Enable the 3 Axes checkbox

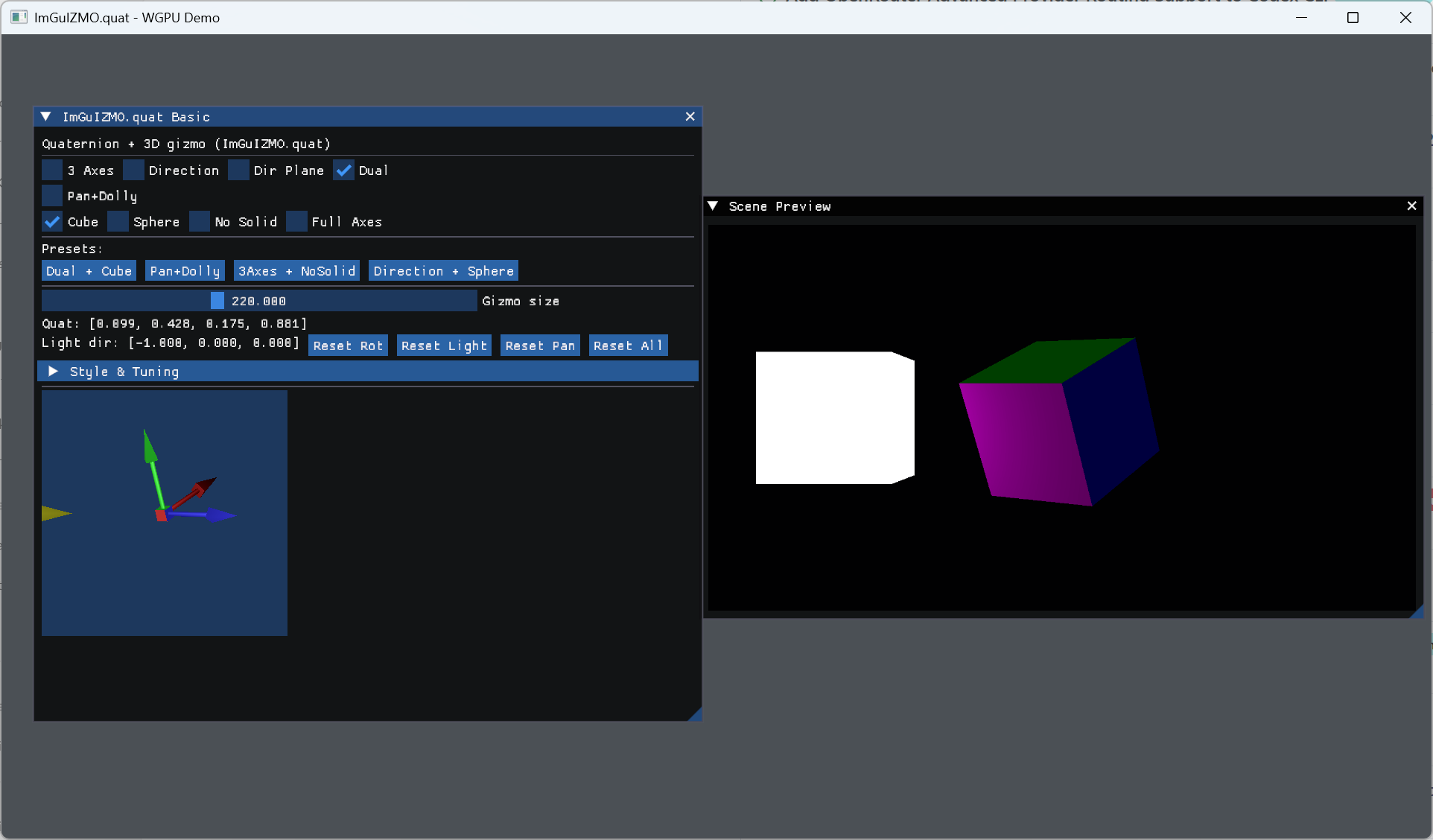(52, 171)
